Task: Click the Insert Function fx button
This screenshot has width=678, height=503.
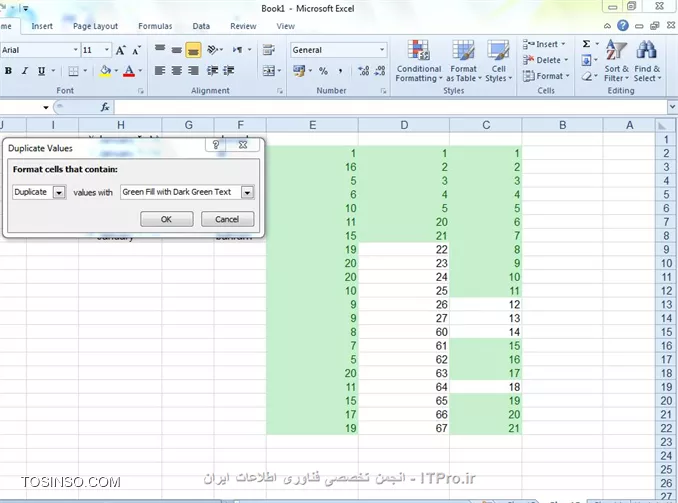Action: [x=105, y=107]
